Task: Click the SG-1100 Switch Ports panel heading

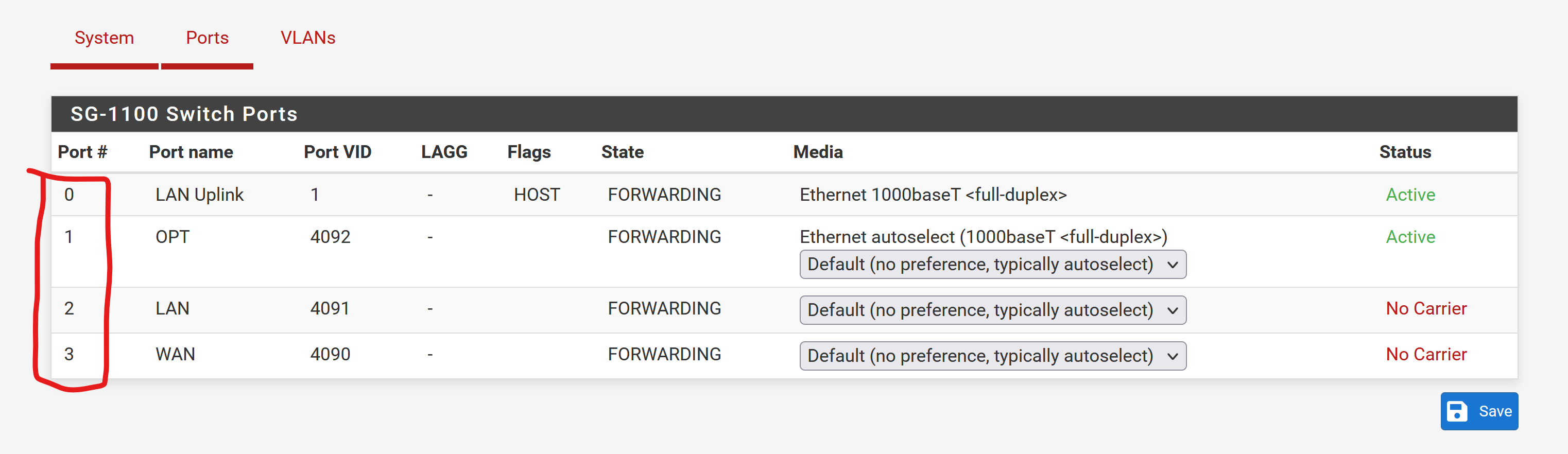Action: point(184,114)
